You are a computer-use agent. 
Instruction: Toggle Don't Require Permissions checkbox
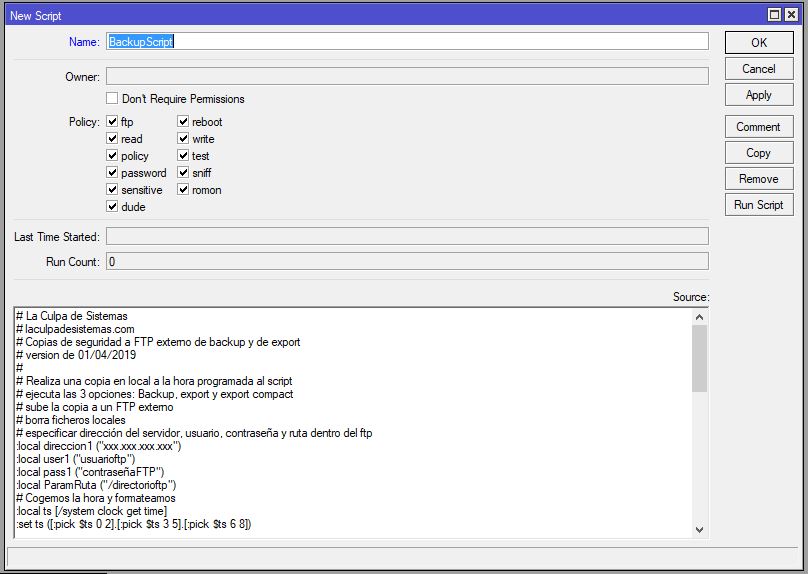113,99
